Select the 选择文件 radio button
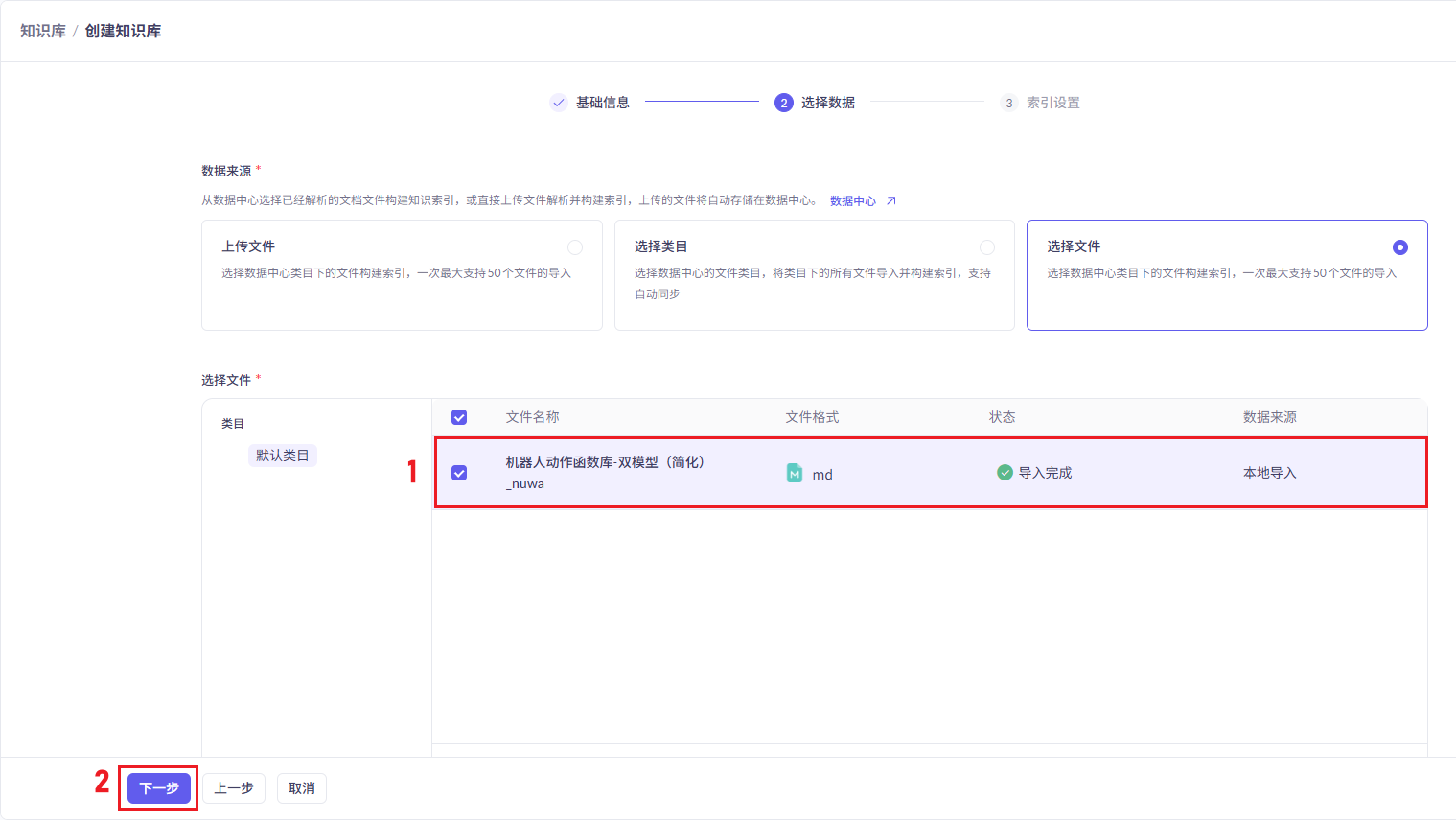The width and height of the screenshot is (1456, 820). coord(1400,247)
